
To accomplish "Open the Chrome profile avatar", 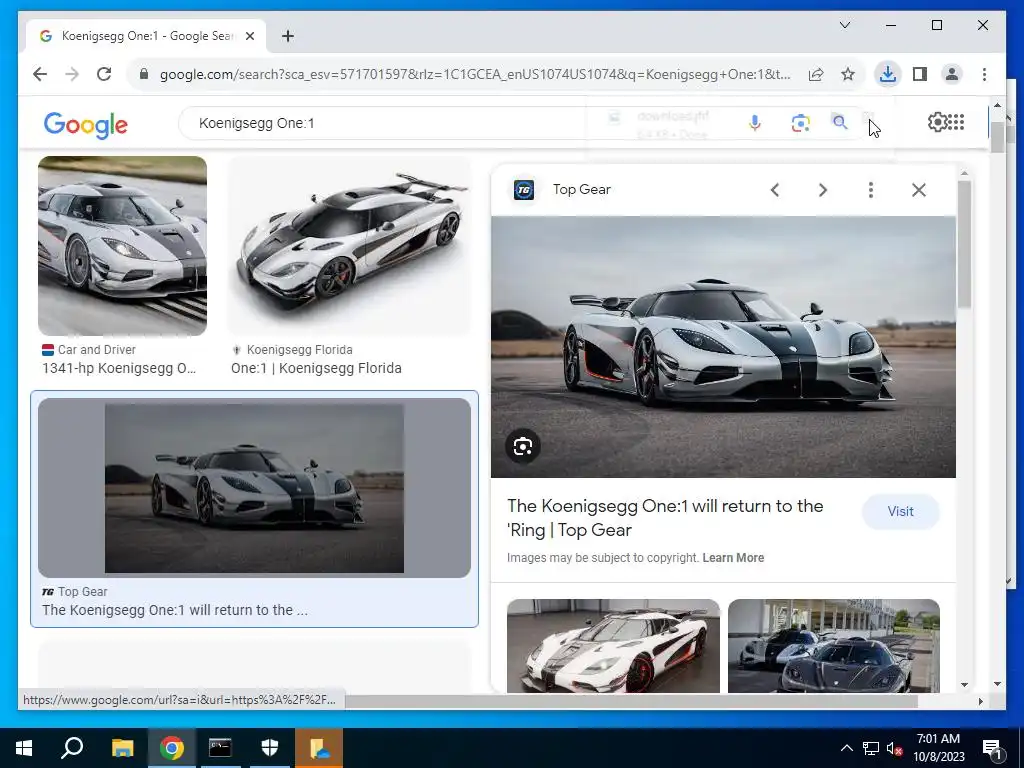I will (x=952, y=74).
